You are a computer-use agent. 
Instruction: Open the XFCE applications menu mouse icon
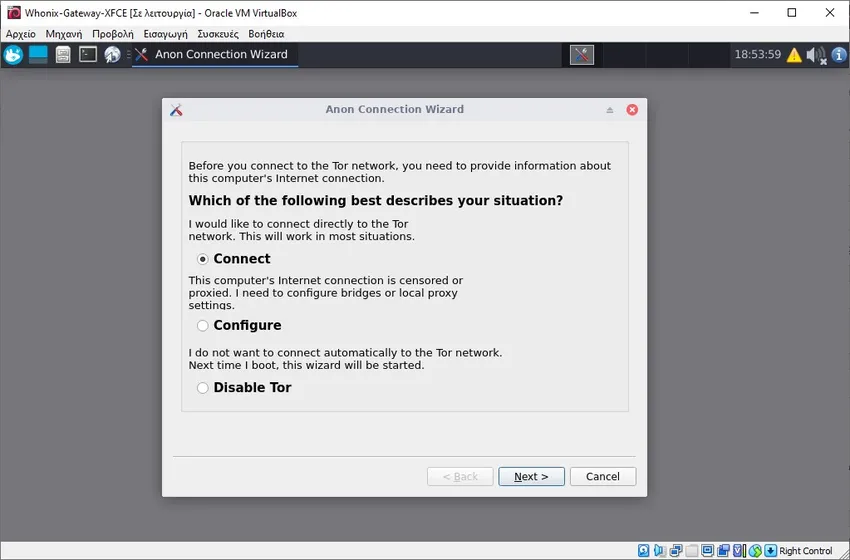[13, 55]
